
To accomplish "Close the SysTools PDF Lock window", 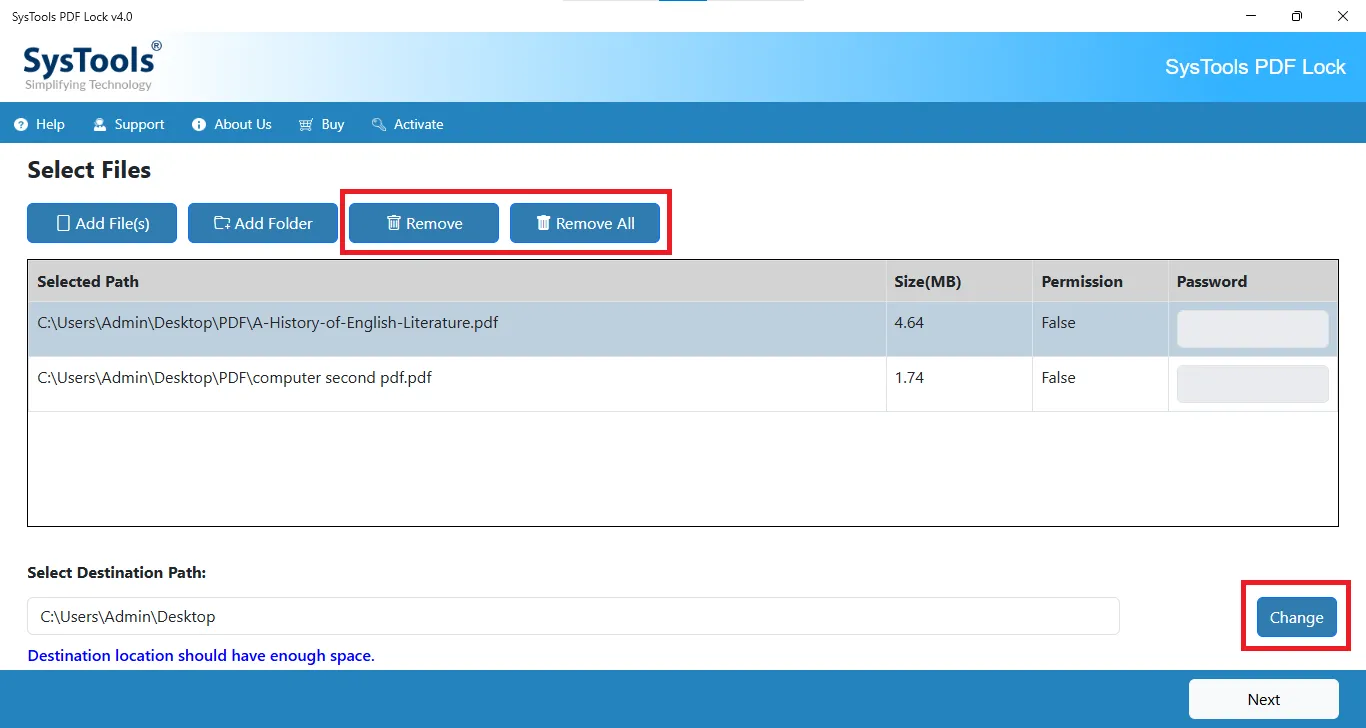I will 1343,16.
